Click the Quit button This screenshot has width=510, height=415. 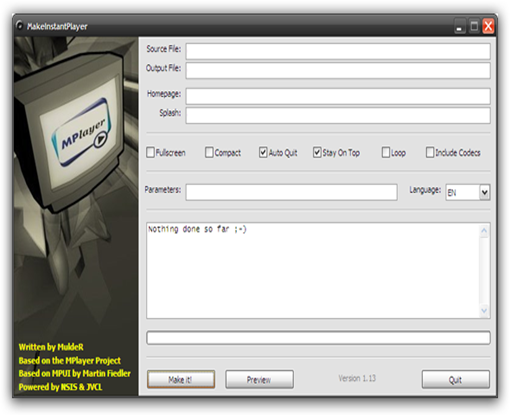pyautogui.click(x=456, y=379)
